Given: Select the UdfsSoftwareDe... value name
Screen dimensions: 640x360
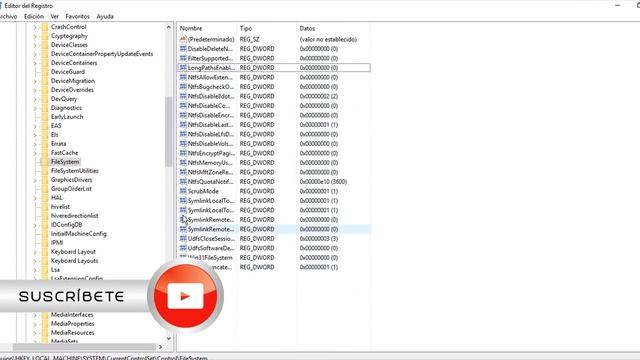Looking at the screenshot, I should [211, 248].
